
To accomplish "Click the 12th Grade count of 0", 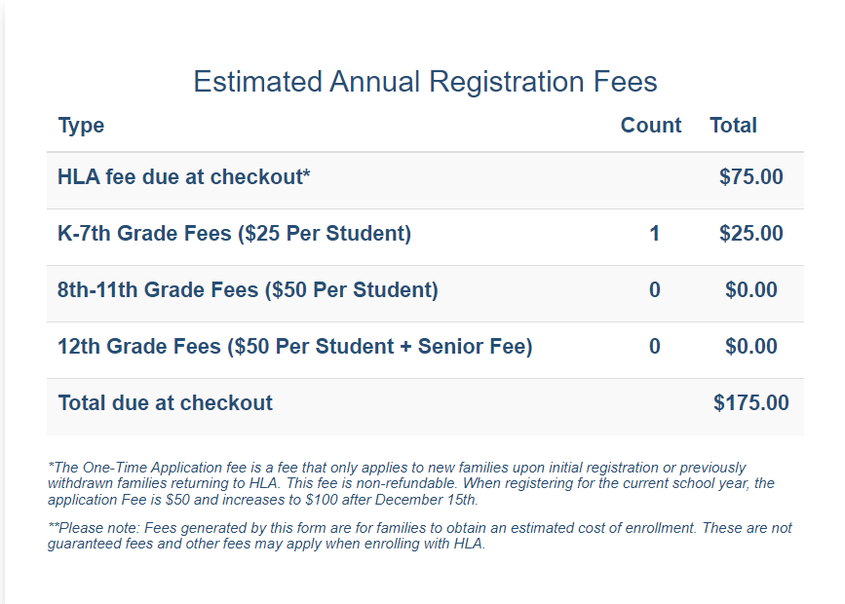I will [x=655, y=347].
